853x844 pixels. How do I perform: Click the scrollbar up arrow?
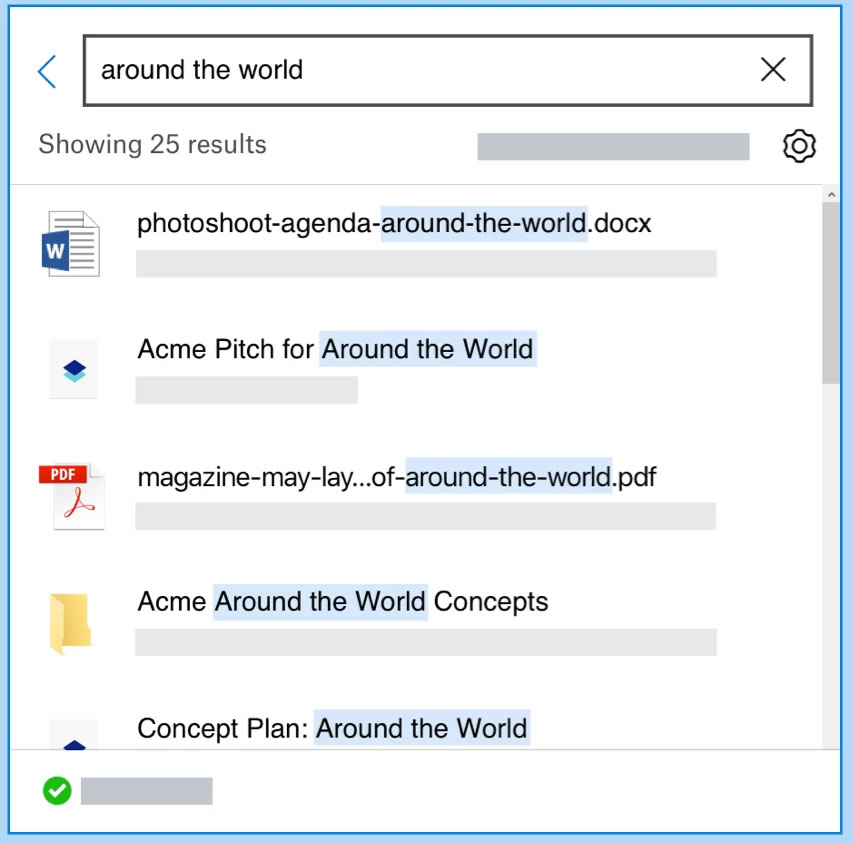[831, 194]
